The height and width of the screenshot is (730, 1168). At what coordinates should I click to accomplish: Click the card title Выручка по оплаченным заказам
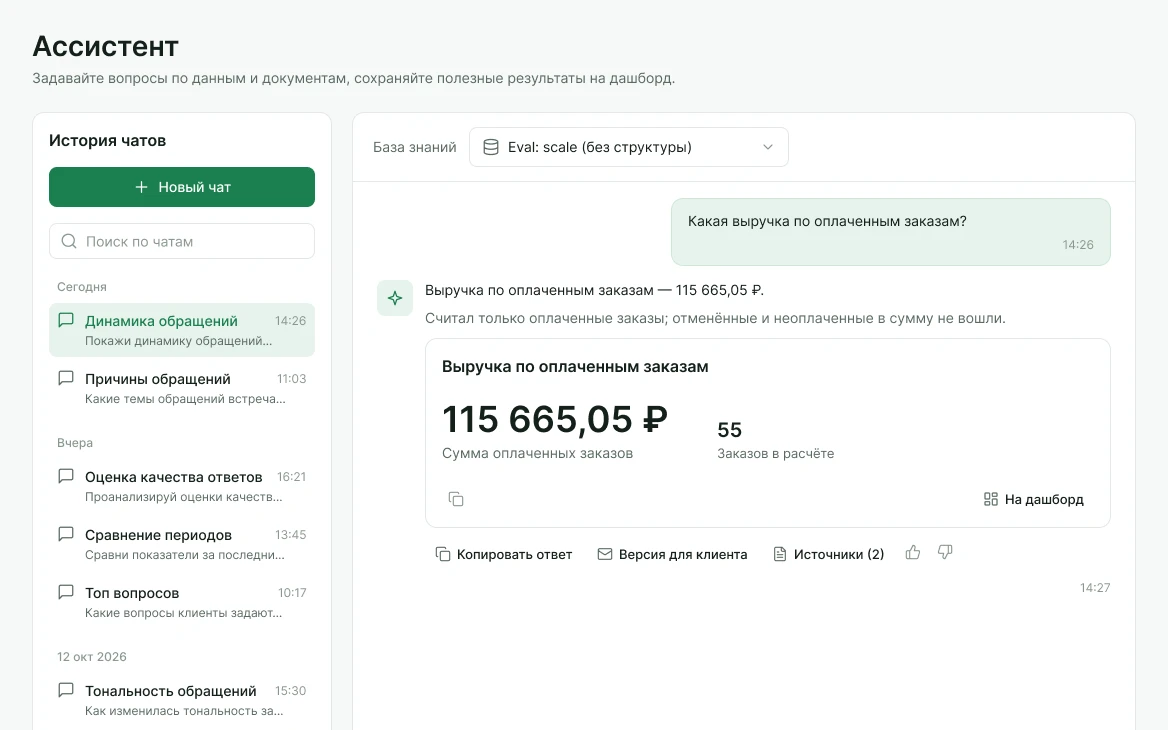pos(575,366)
